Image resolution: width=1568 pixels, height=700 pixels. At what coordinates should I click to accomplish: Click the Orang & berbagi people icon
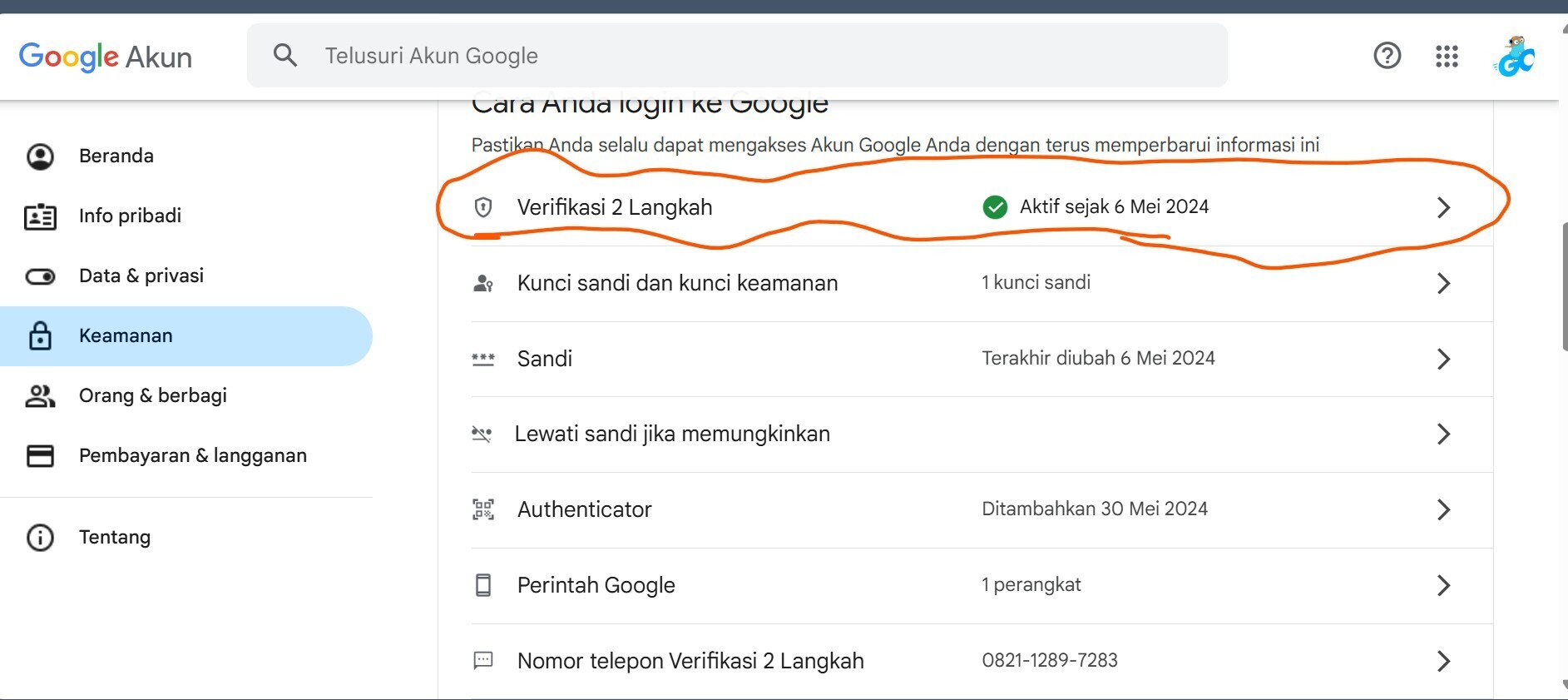tap(40, 396)
